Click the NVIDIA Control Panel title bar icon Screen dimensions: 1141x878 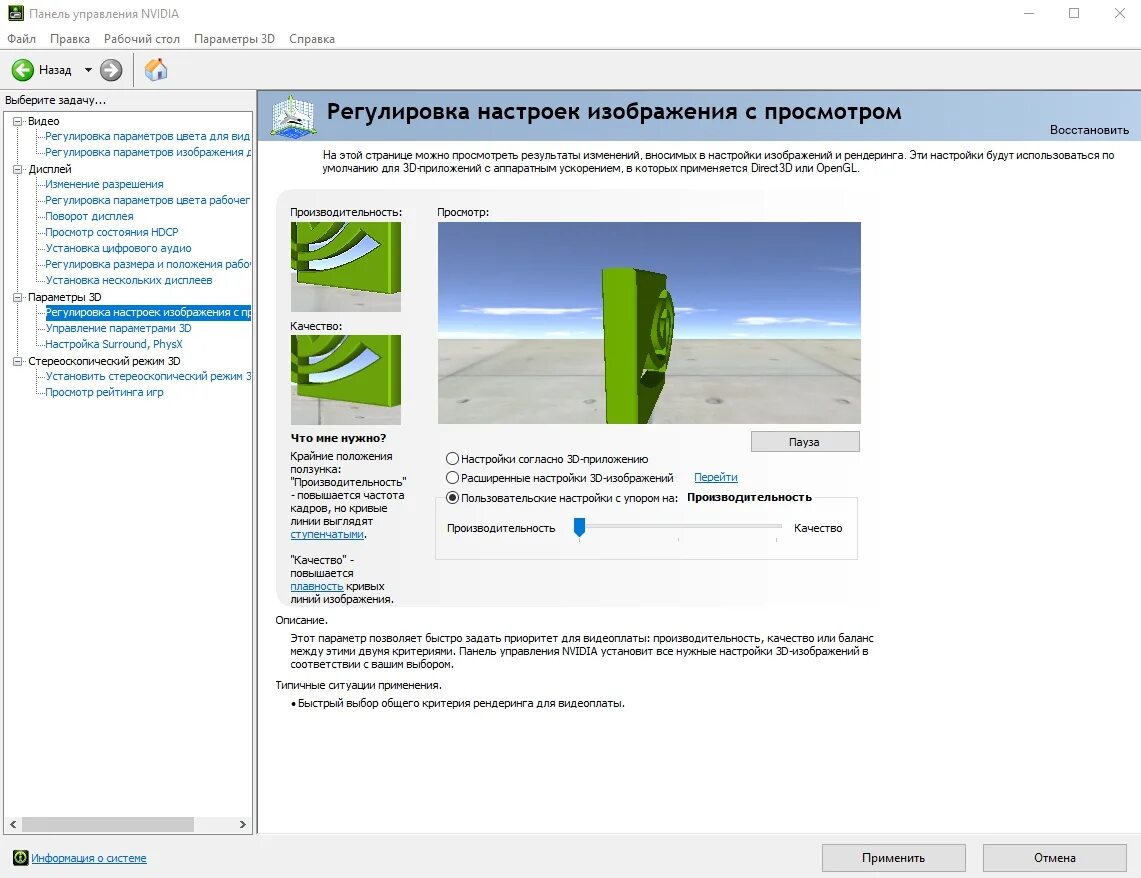(x=15, y=13)
